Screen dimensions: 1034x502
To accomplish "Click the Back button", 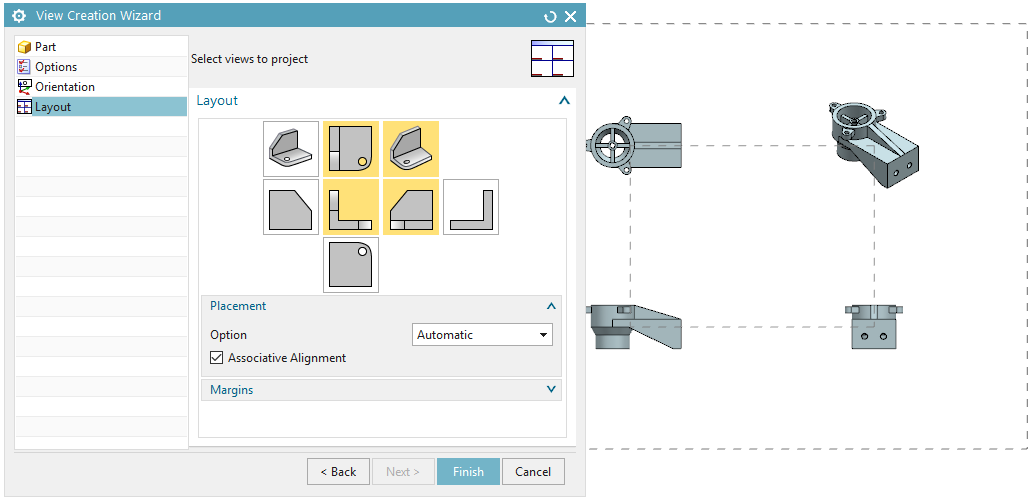I will pos(337,472).
